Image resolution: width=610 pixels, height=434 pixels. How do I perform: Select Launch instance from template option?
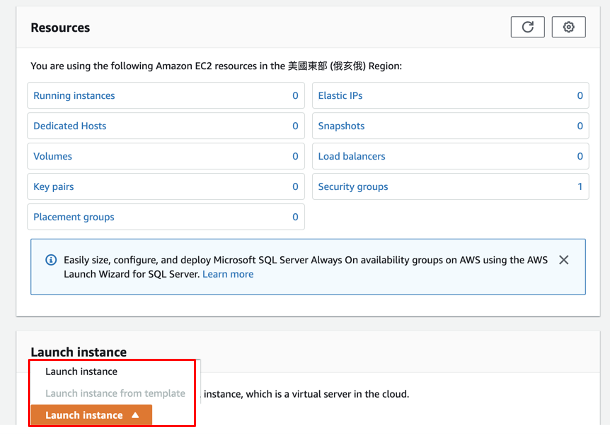[x=115, y=393]
